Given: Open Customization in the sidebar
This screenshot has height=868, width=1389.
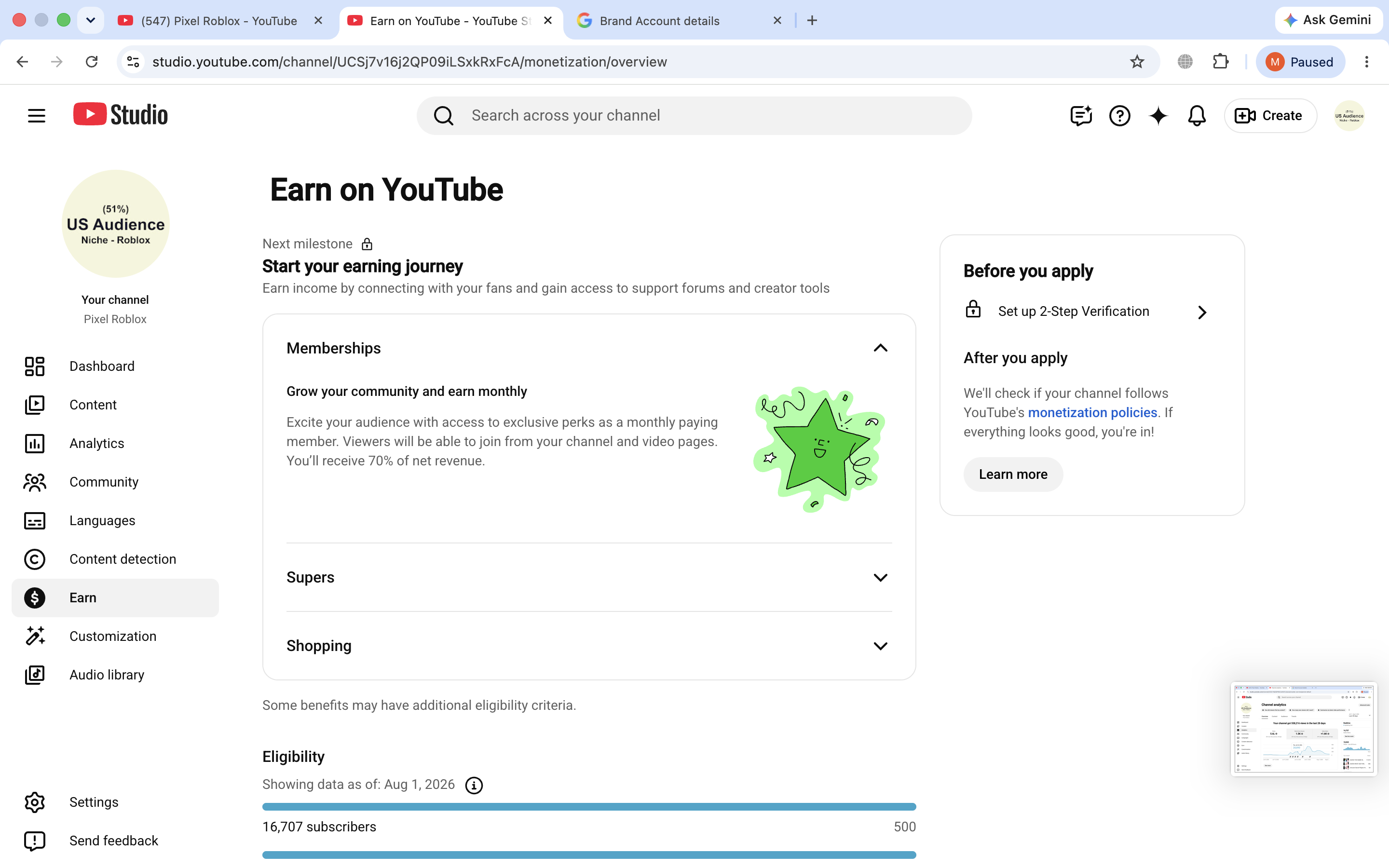Looking at the screenshot, I should [115, 636].
